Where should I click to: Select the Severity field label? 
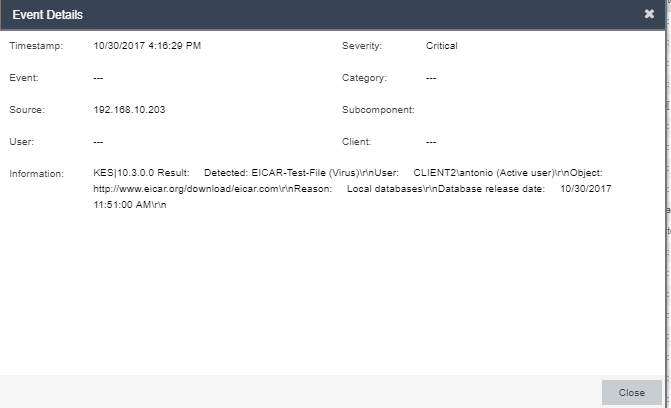[362, 46]
